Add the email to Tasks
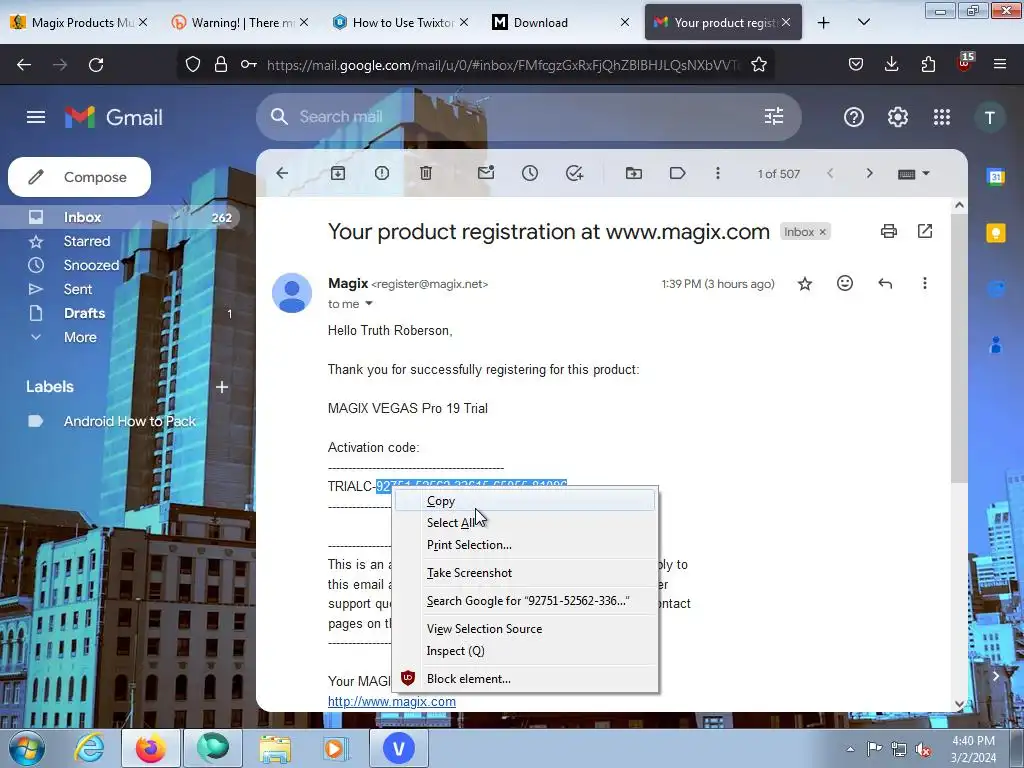Screen dimensions: 1024x768 coord(574,173)
